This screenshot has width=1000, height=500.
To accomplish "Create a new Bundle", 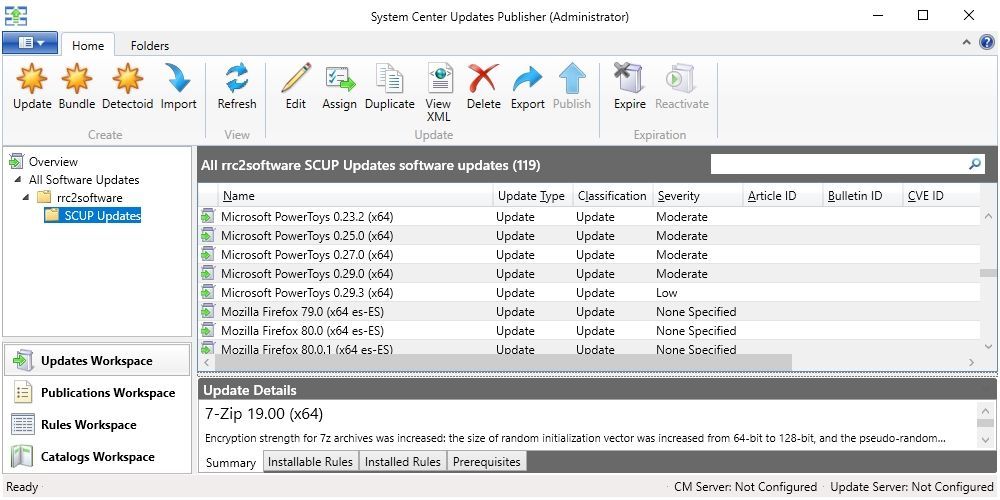I will pyautogui.click(x=77, y=87).
